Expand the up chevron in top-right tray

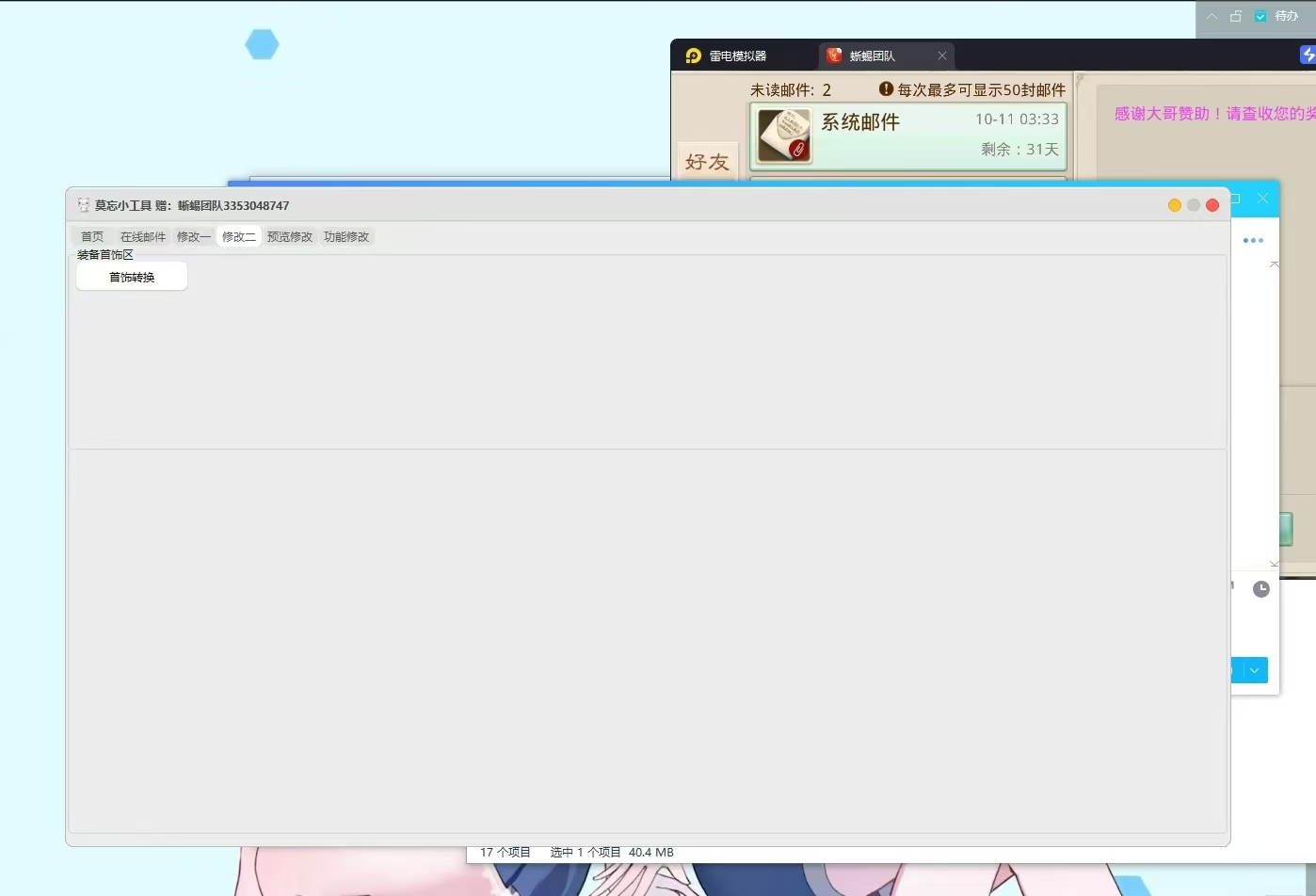[x=1212, y=16]
